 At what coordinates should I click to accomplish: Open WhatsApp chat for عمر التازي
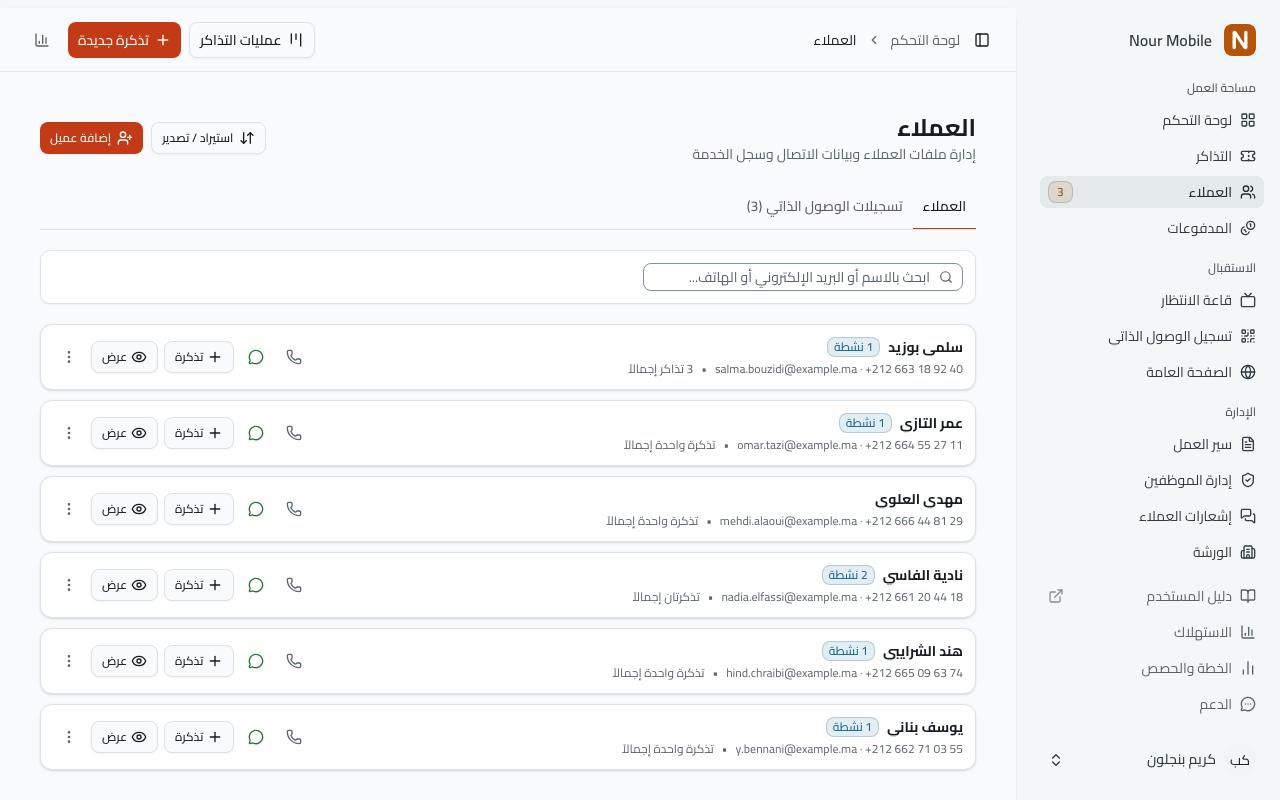pos(256,433)
